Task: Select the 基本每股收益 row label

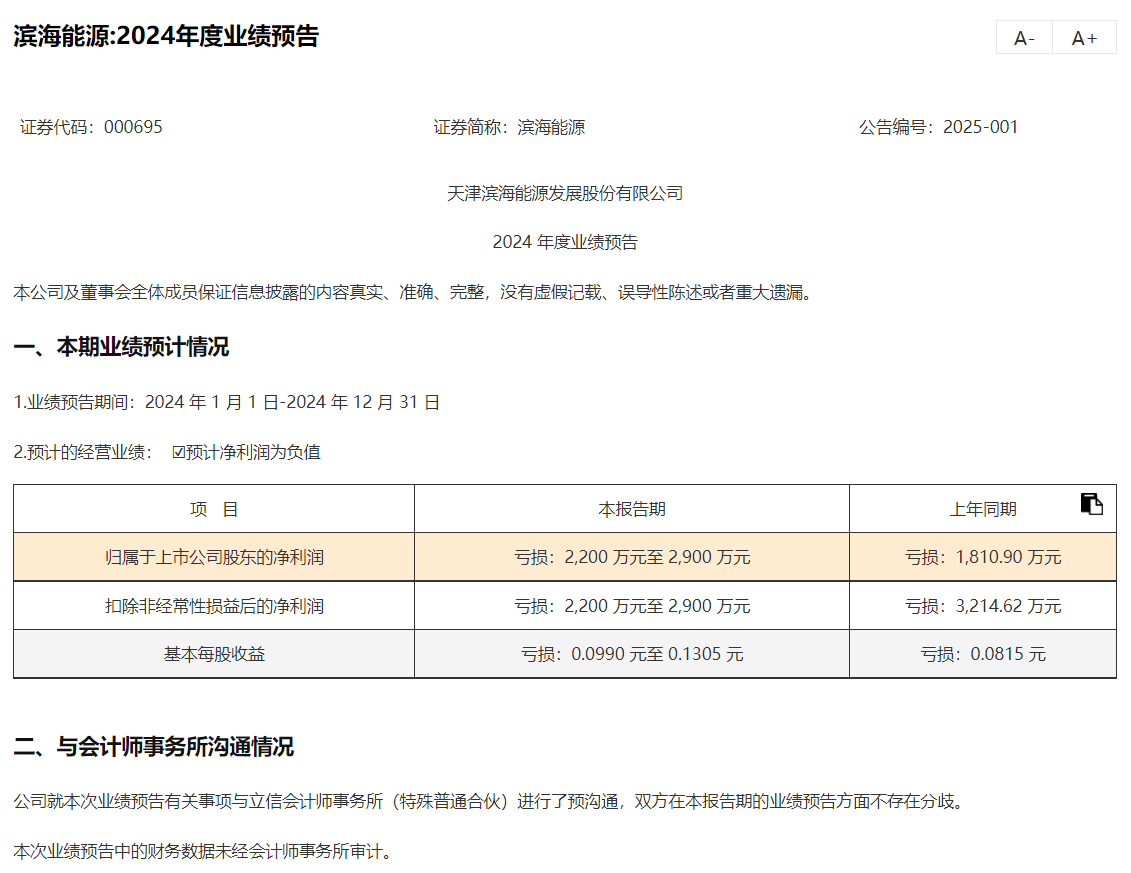Action: coord(214,654)
